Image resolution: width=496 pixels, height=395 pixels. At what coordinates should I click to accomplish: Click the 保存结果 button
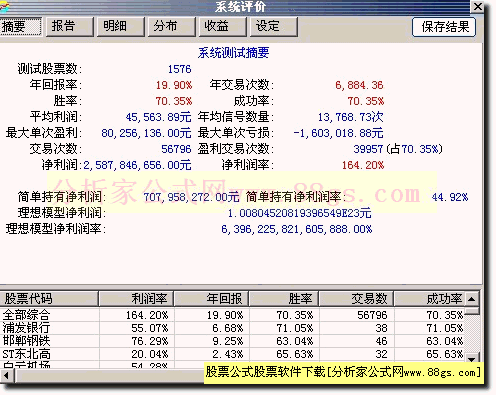[x=444, y=27]
